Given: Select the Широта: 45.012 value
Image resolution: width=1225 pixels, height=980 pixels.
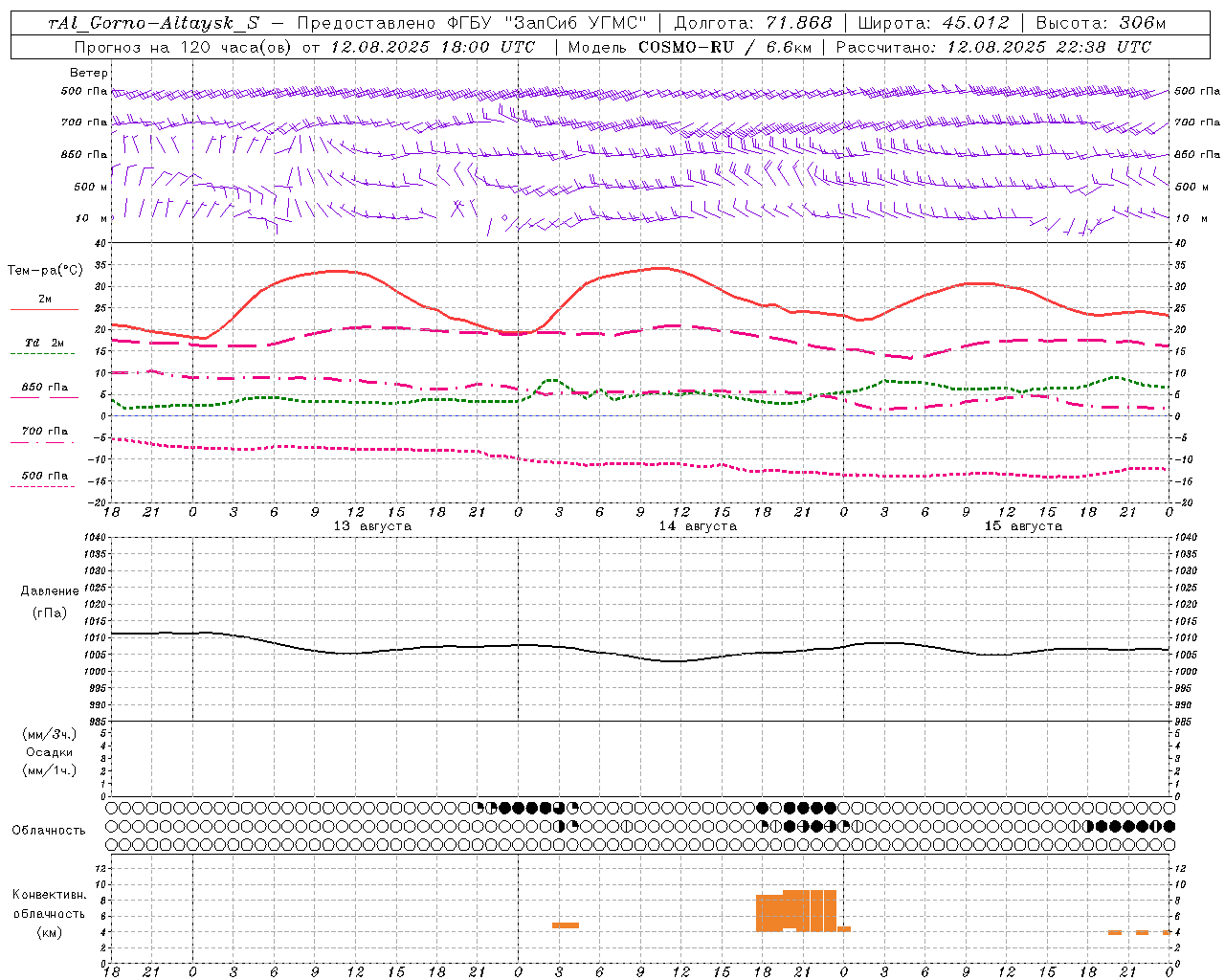Looking at the screenshot, I should (933, 24).
